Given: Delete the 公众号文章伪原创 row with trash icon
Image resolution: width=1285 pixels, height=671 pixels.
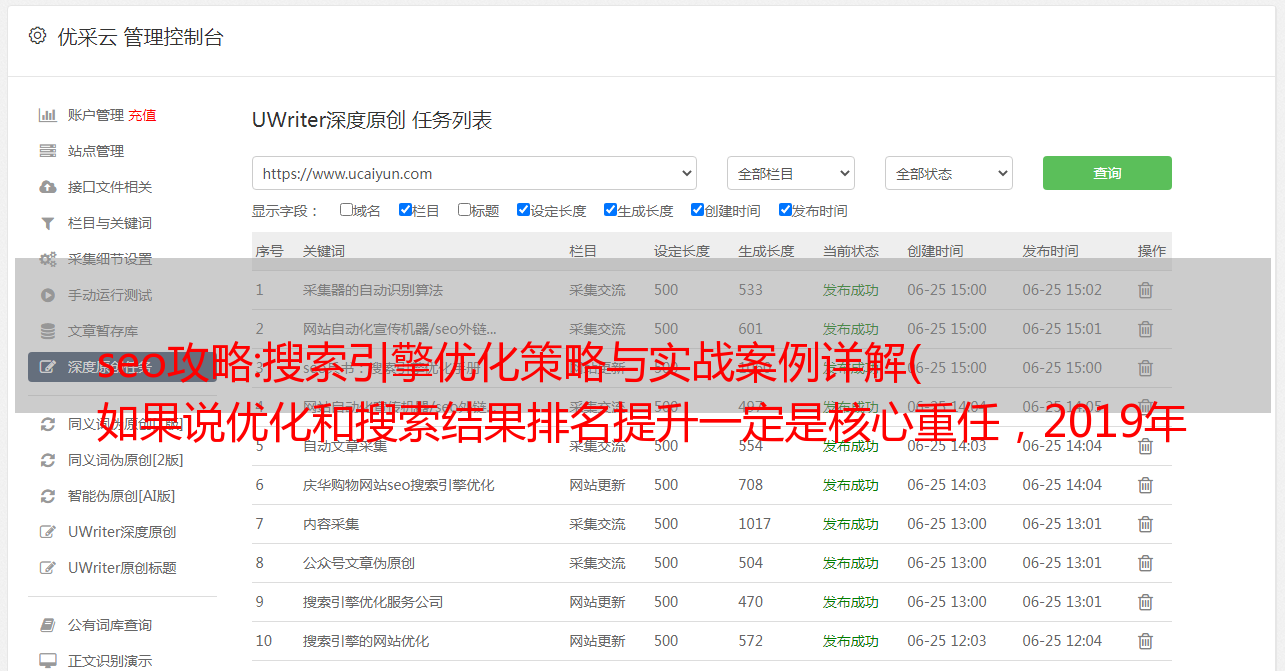Looking at the screenshot, I should (x=1145, y=563).
